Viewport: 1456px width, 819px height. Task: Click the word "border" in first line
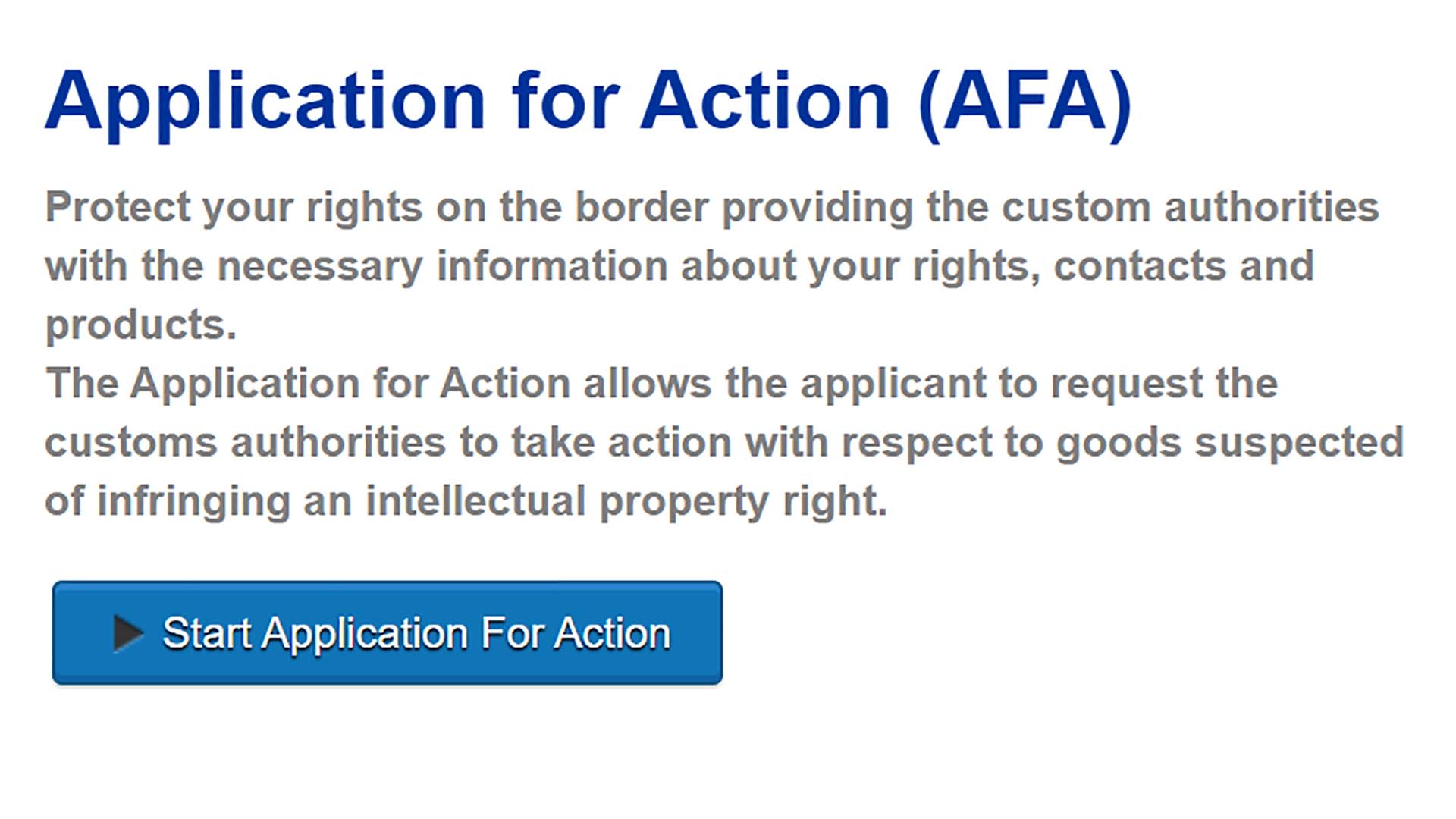coord(642,207)
